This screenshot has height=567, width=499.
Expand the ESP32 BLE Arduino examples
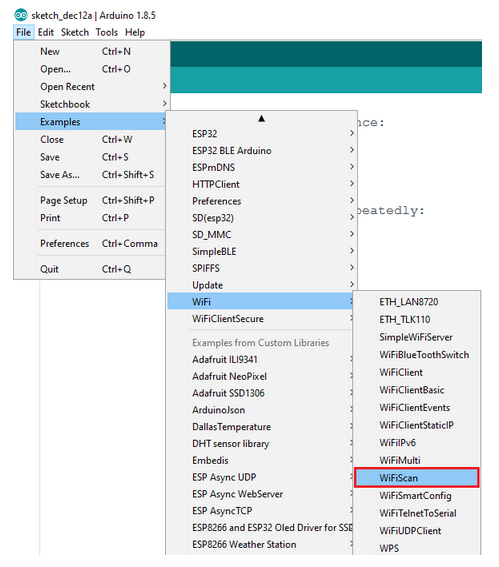261,151
